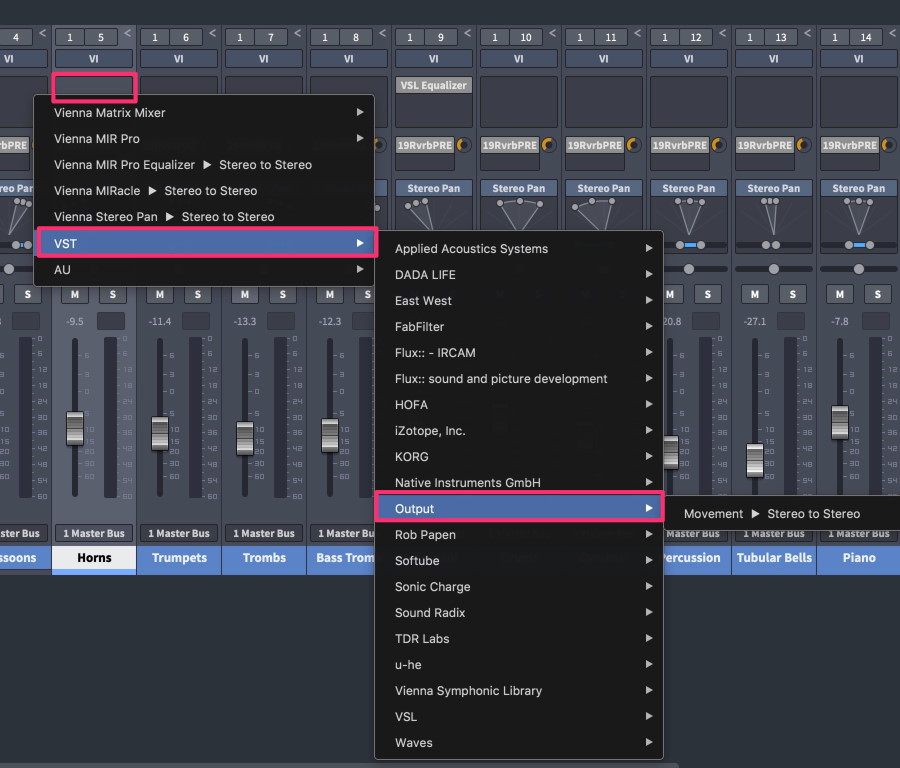This screenshot has height=768, width=900.
Task: Open the VSL Equalizer insert on channel 9
Action: point(433,85)
